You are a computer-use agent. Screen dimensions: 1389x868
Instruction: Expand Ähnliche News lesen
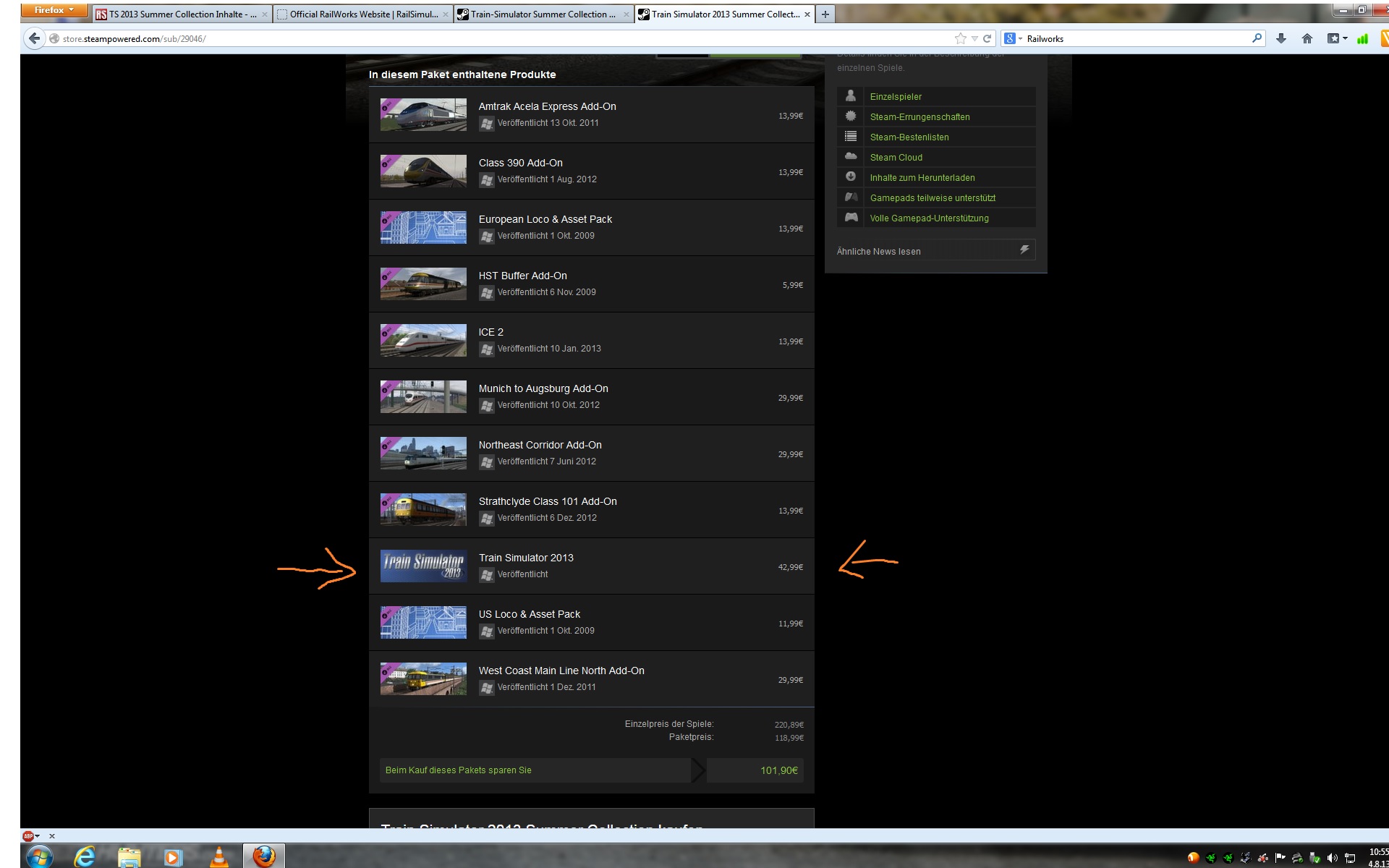pos(935,250)
